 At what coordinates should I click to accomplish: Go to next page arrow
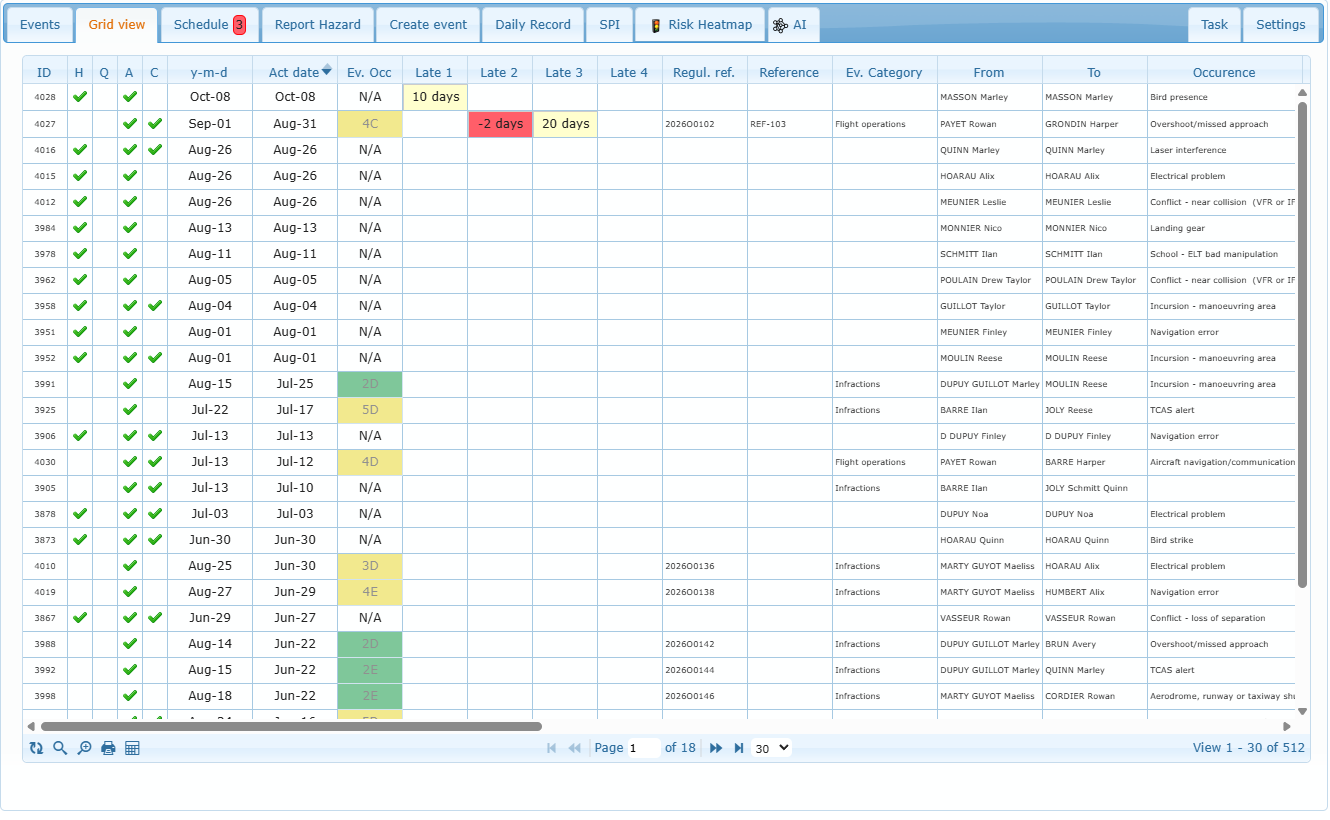click(x=716, y=748)
